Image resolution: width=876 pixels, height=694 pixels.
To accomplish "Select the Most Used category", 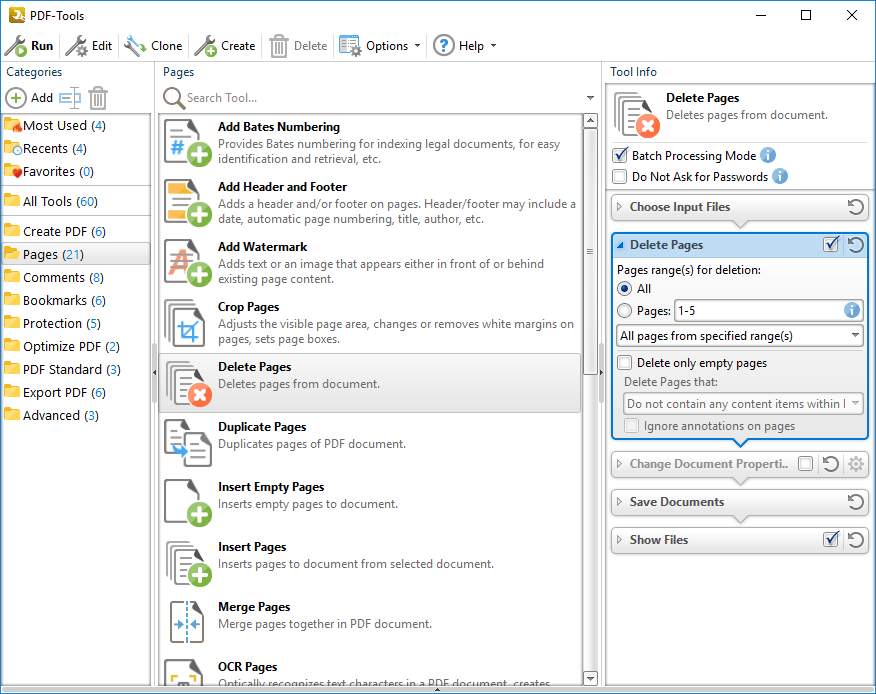I will tap(76, 126).
